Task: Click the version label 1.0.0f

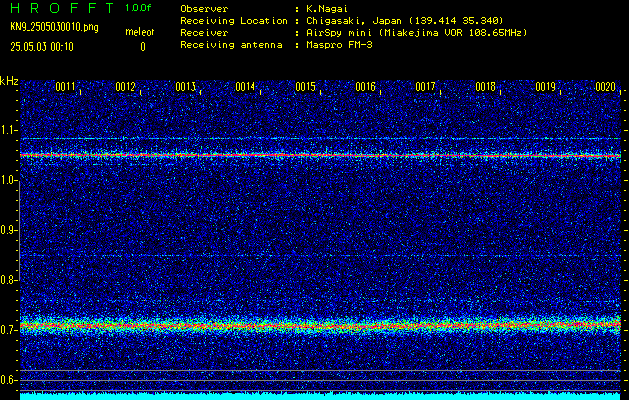Action: [x=138, y=8]
